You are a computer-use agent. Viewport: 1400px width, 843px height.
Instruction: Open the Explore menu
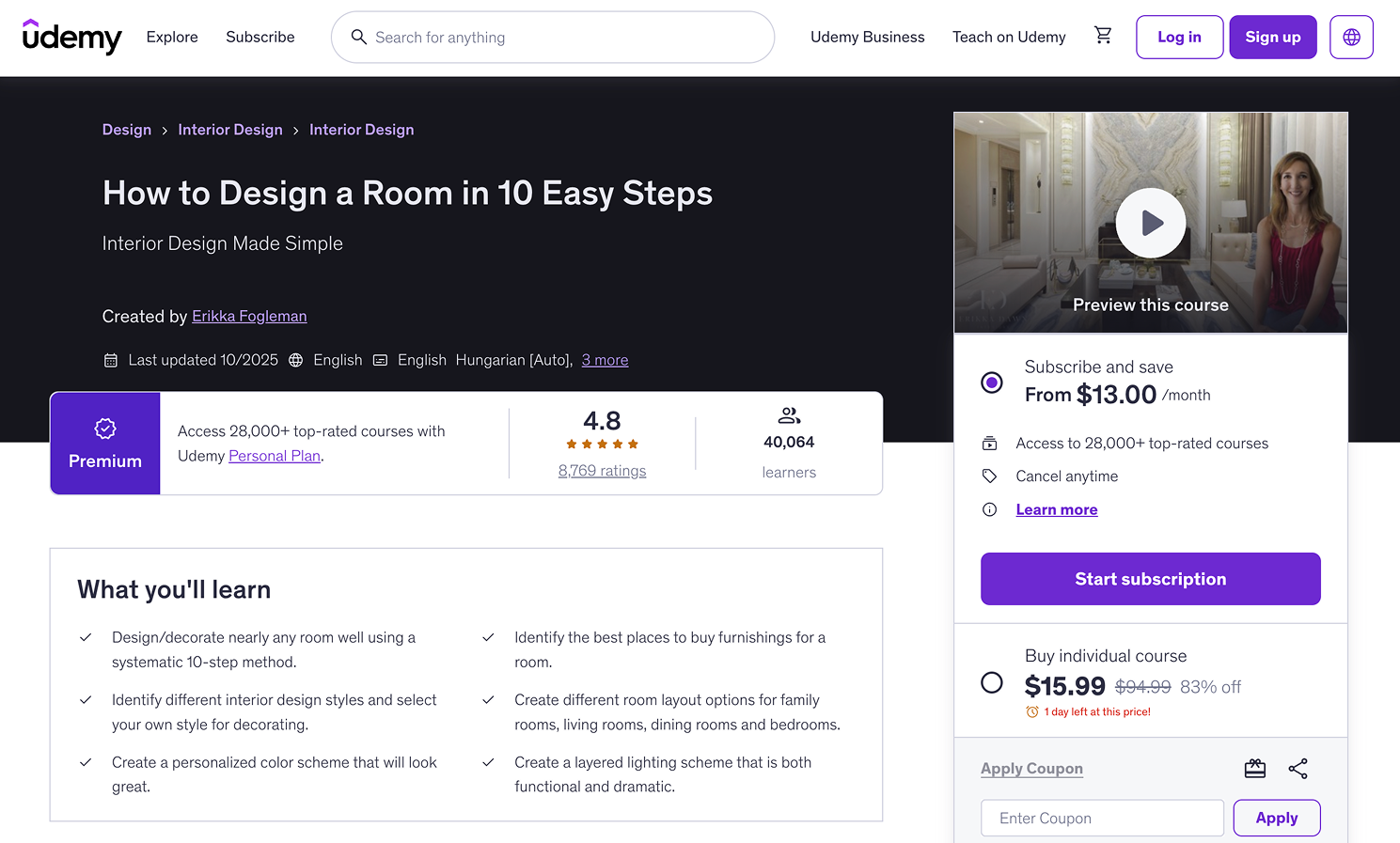point(172,37)
